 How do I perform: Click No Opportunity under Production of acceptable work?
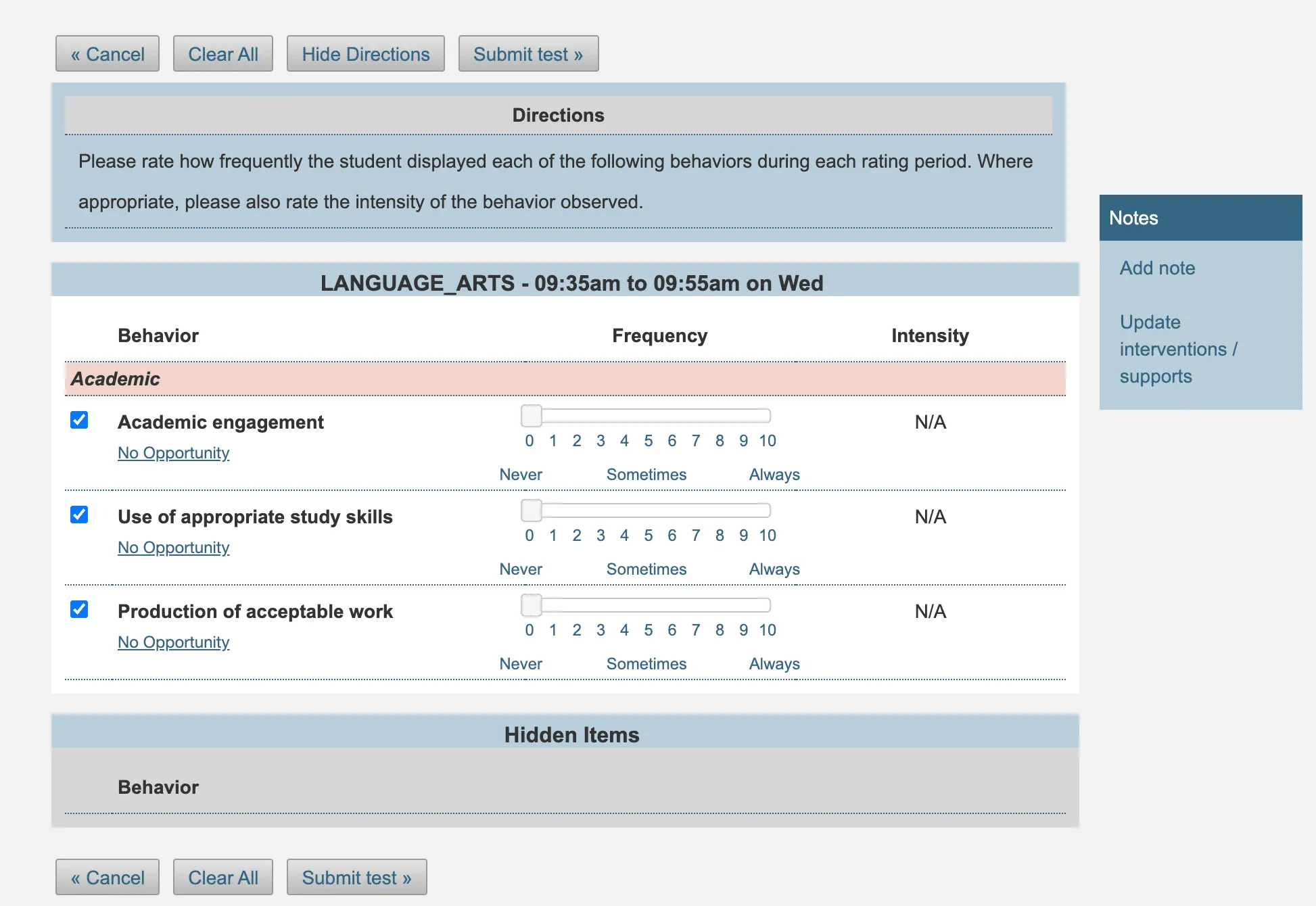(x=174, y=642)
